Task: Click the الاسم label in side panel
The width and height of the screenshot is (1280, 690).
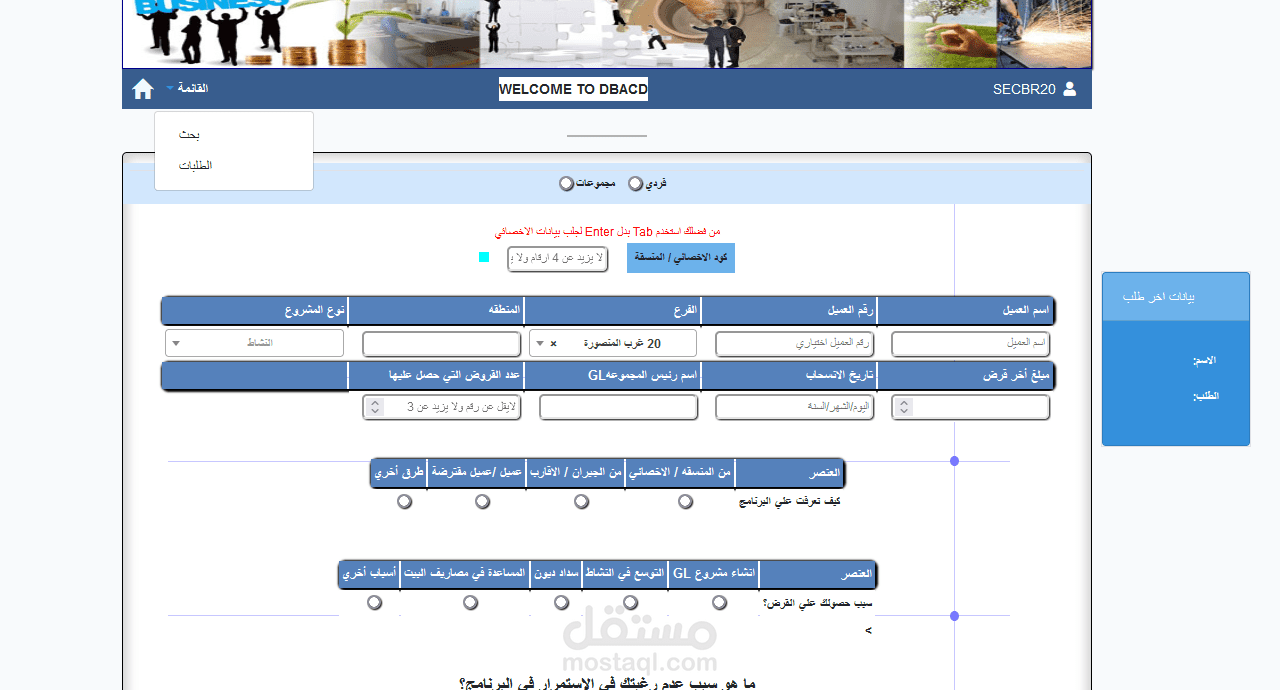Action: 1205,360
